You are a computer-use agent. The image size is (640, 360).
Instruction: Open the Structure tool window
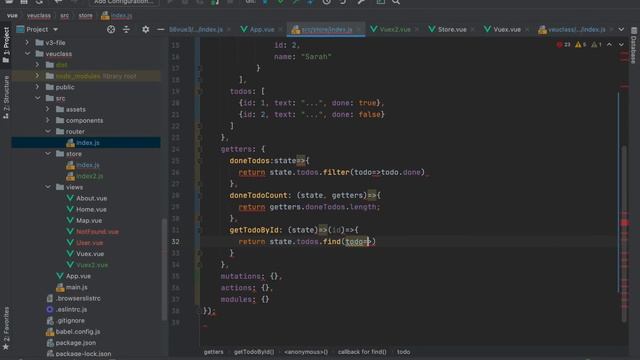6,97
